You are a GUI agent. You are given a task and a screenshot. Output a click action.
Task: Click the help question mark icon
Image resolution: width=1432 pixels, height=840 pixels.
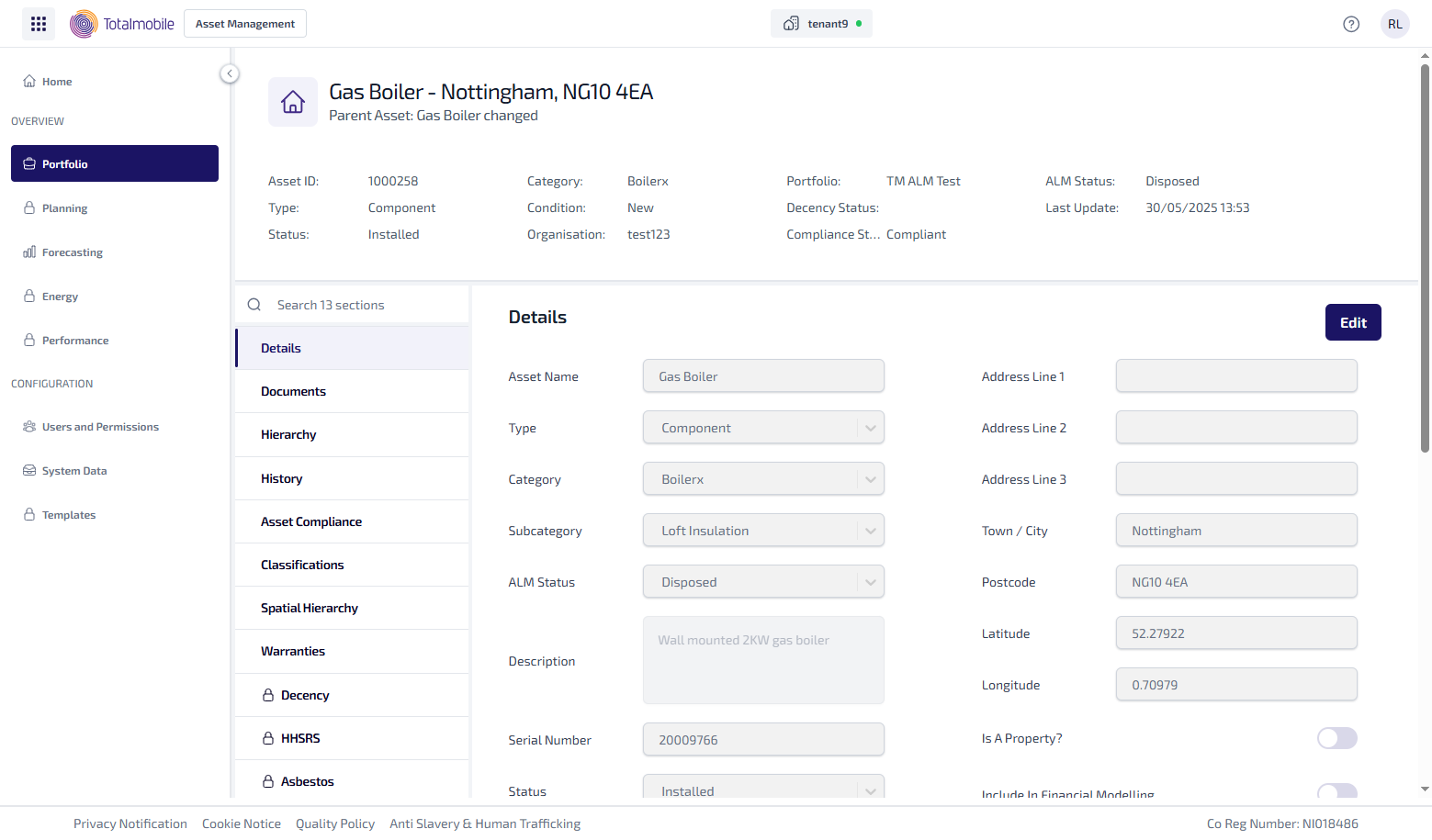point(1350,24)
